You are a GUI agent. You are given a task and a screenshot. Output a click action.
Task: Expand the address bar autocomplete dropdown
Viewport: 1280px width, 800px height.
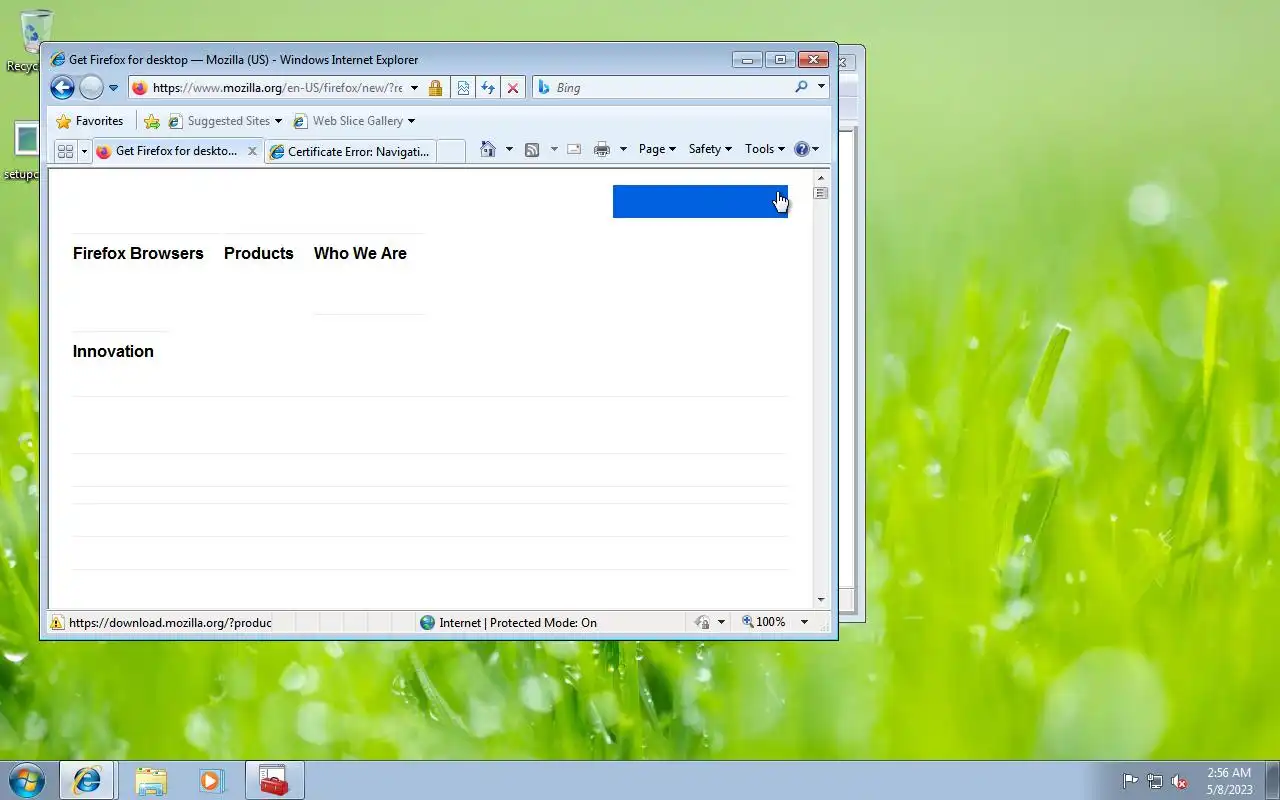[x=414, y=88]
